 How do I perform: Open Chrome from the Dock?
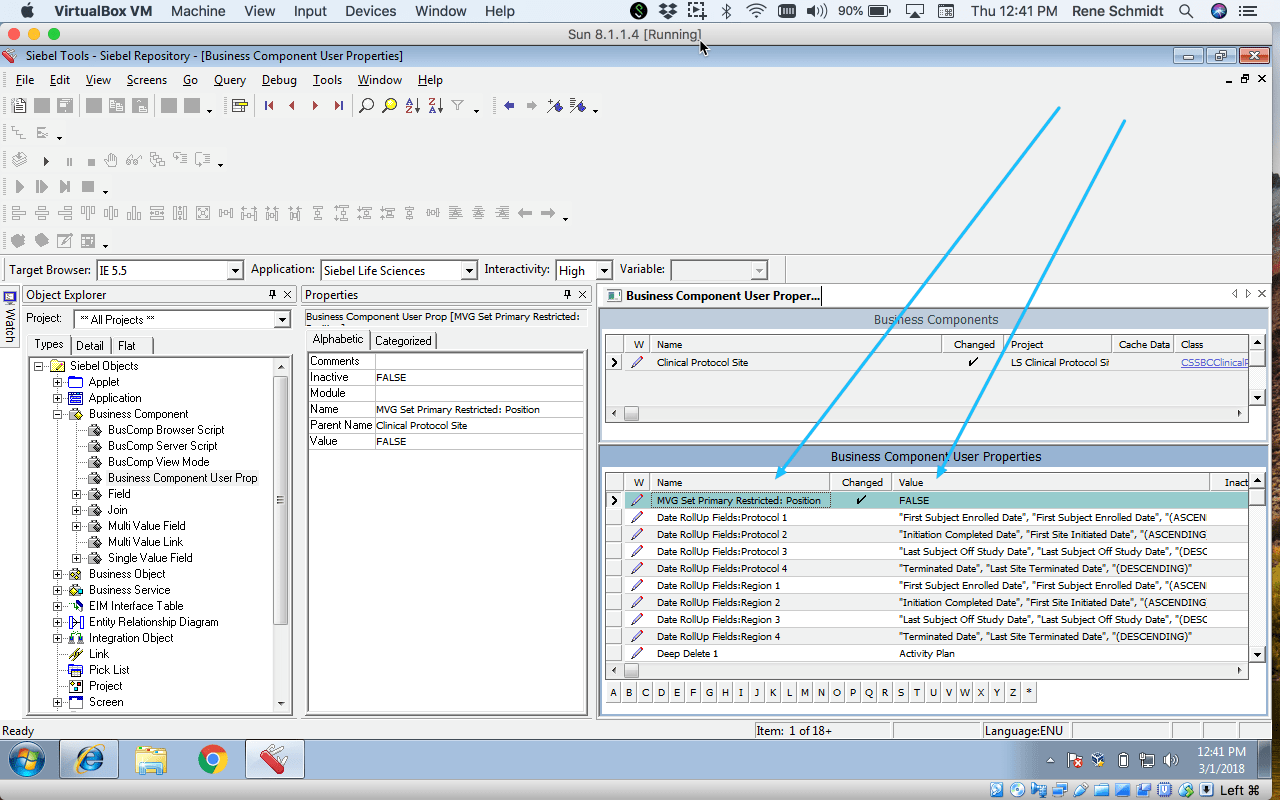(x=213, y=760)
